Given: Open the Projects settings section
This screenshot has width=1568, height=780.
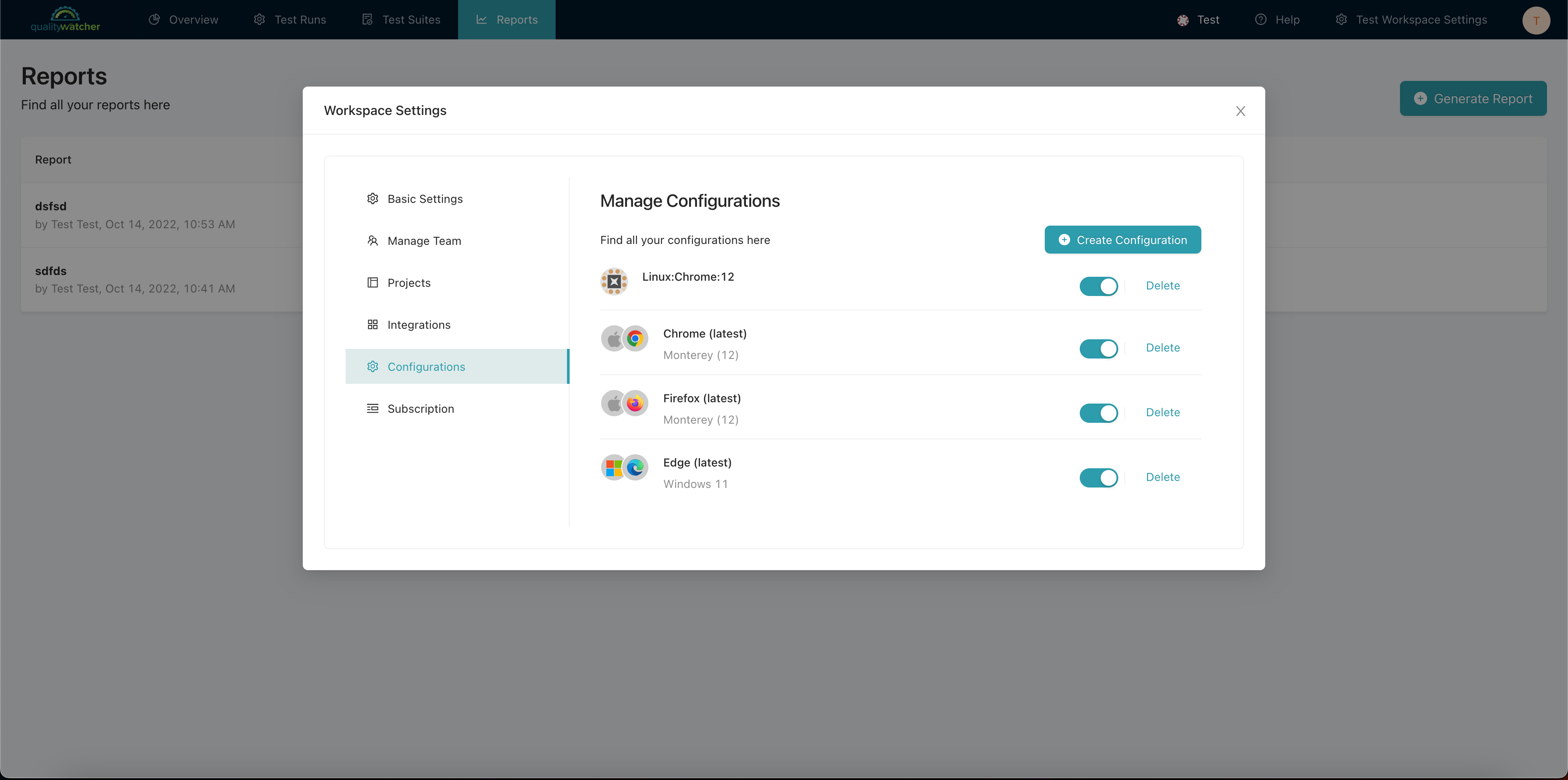Looking at the screenshot, I should point(457,282).
